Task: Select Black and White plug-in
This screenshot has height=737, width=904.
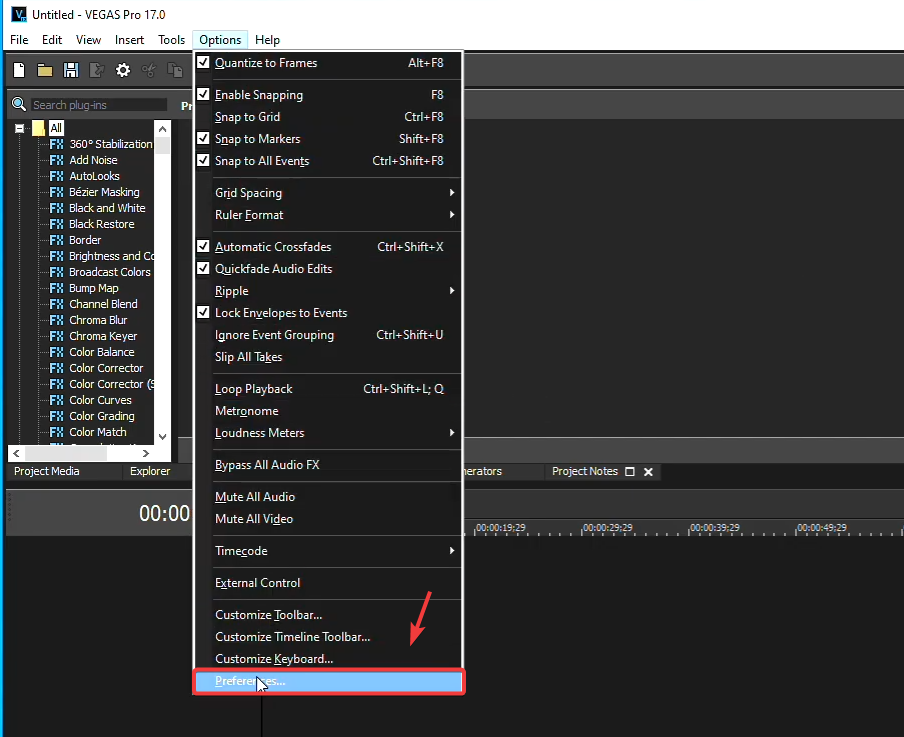Action: point(107,208)
